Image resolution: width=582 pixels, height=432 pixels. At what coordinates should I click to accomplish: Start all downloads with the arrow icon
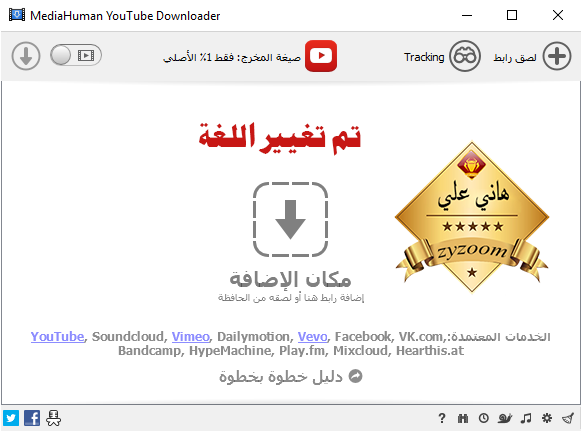pyautogui.click(x=26, y=56)
